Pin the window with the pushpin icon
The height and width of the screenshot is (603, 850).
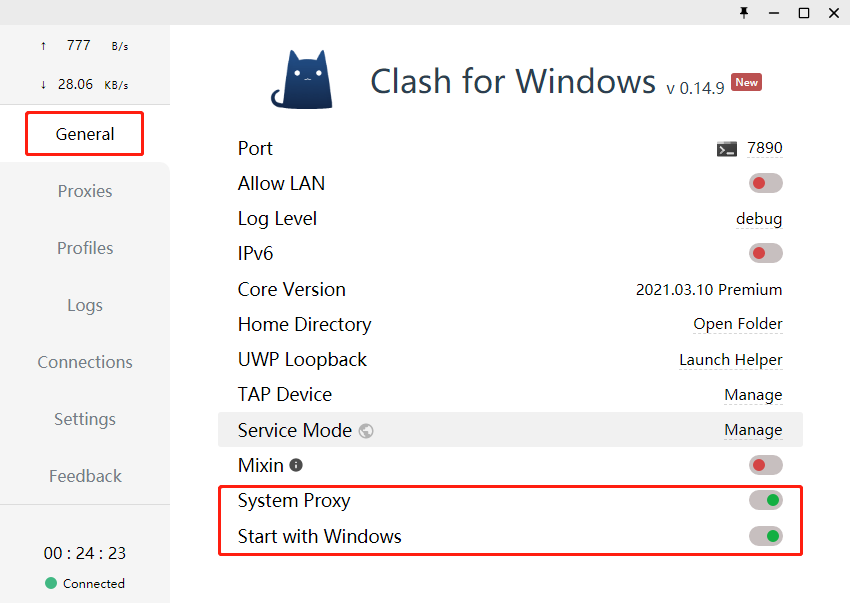743,12
